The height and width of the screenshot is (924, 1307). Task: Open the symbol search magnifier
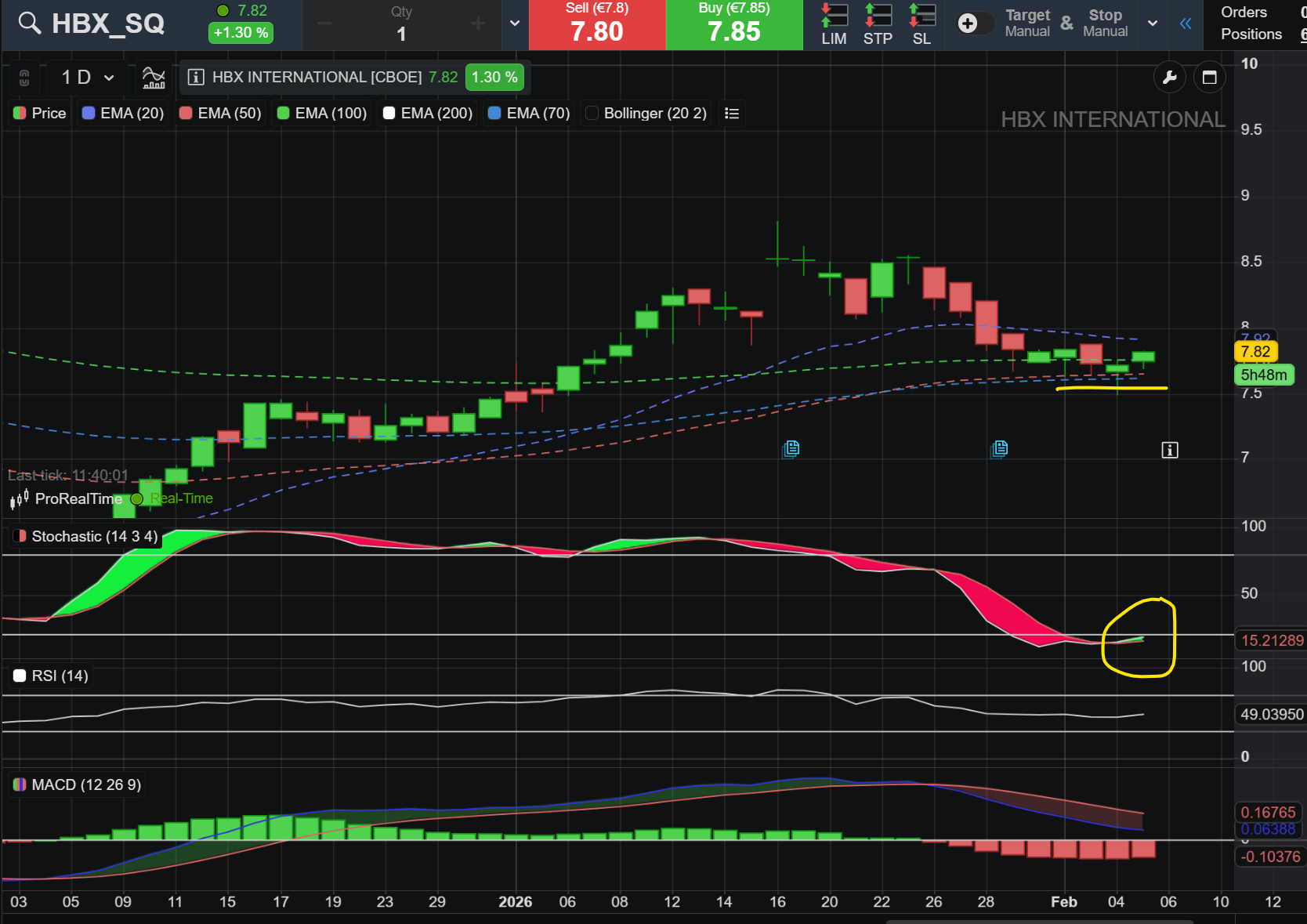pyautogui.click(x=29, y=24)
